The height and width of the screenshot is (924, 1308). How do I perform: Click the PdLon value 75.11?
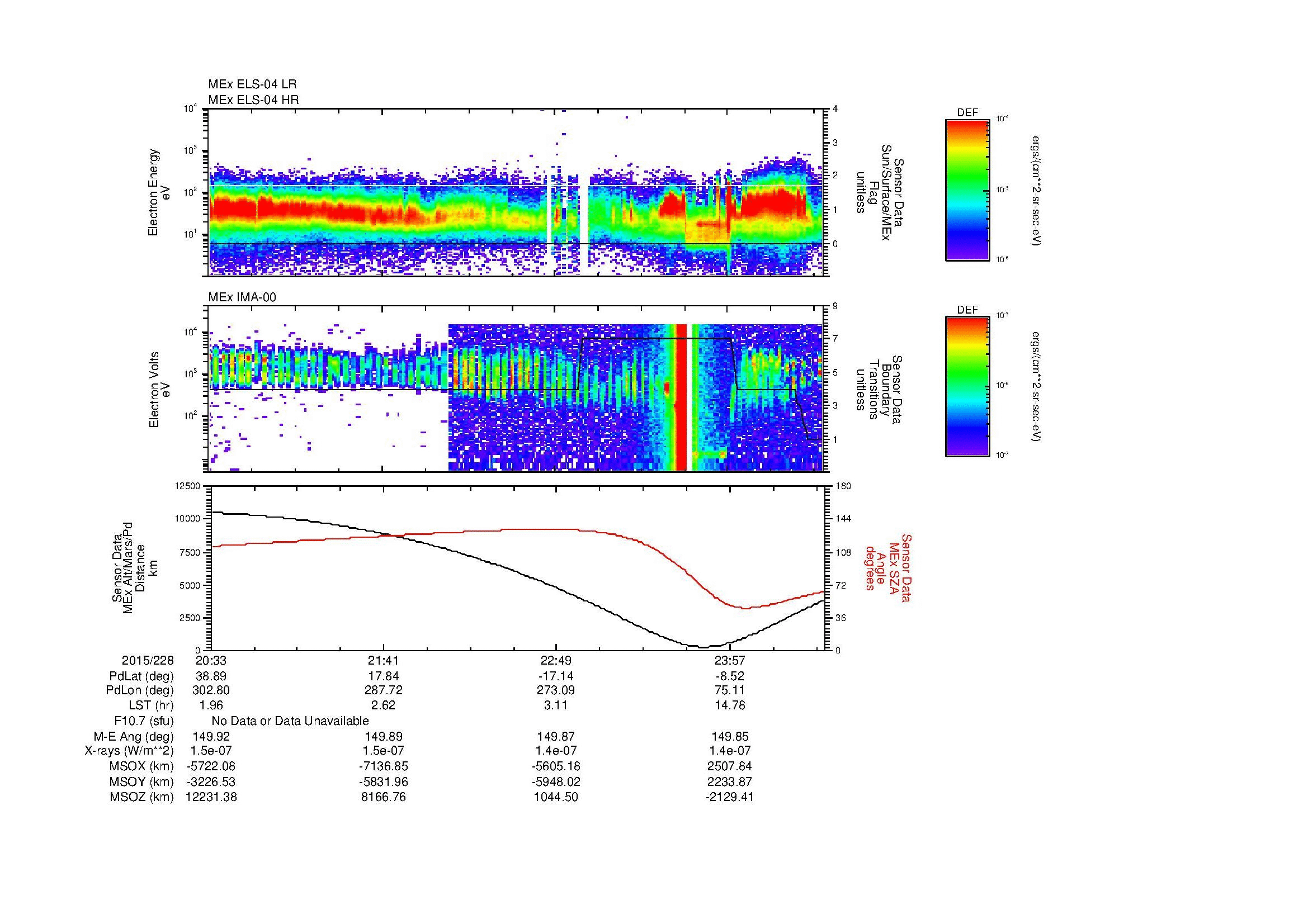coord(730,690)
